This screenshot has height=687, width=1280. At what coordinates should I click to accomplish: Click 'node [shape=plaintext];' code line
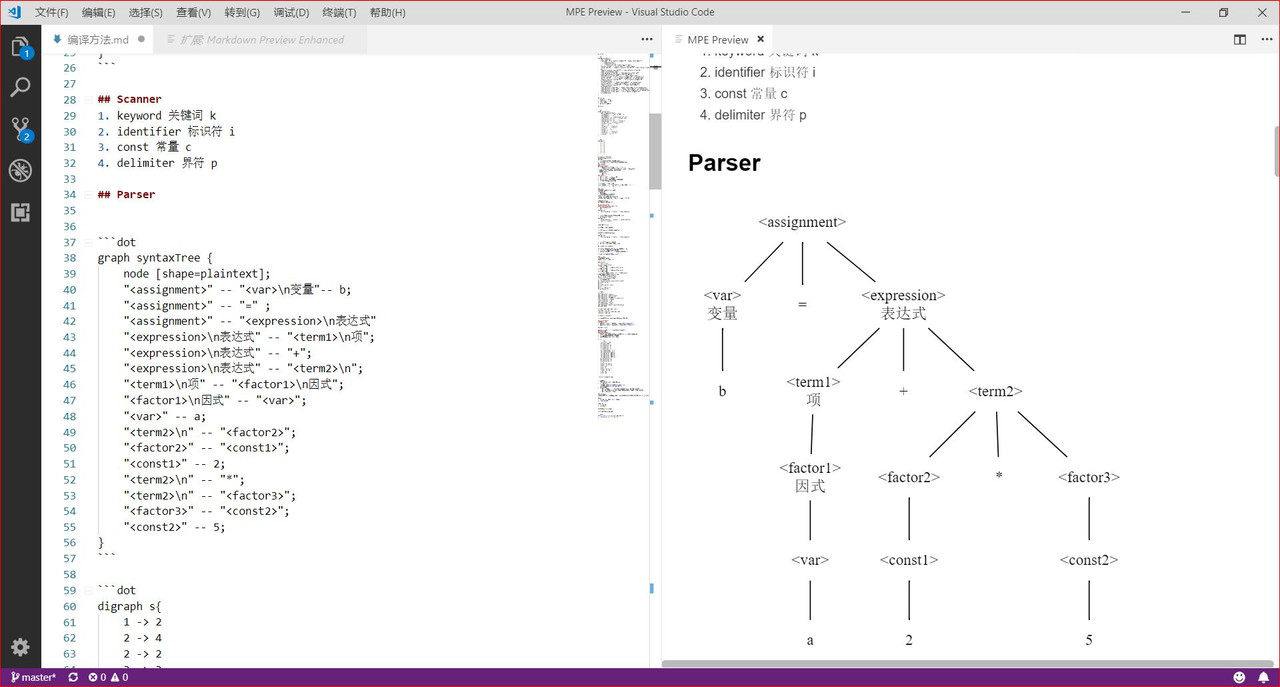197,273
